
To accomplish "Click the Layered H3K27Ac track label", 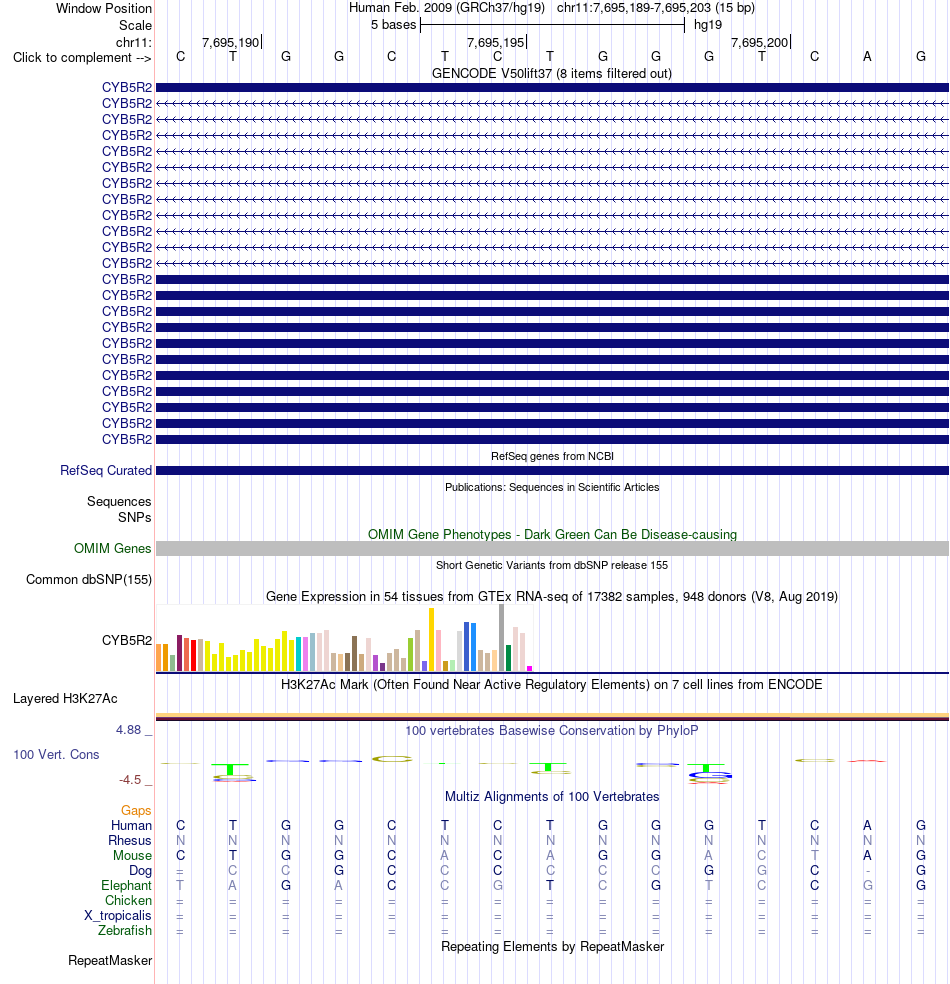I will click(x=65, y=698).
